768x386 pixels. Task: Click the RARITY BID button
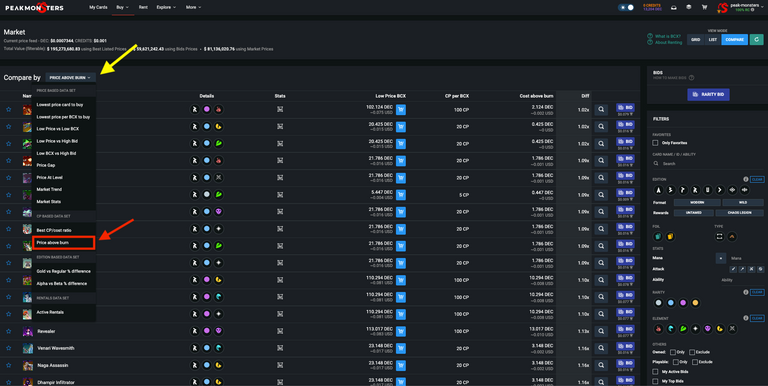(708, 94)
